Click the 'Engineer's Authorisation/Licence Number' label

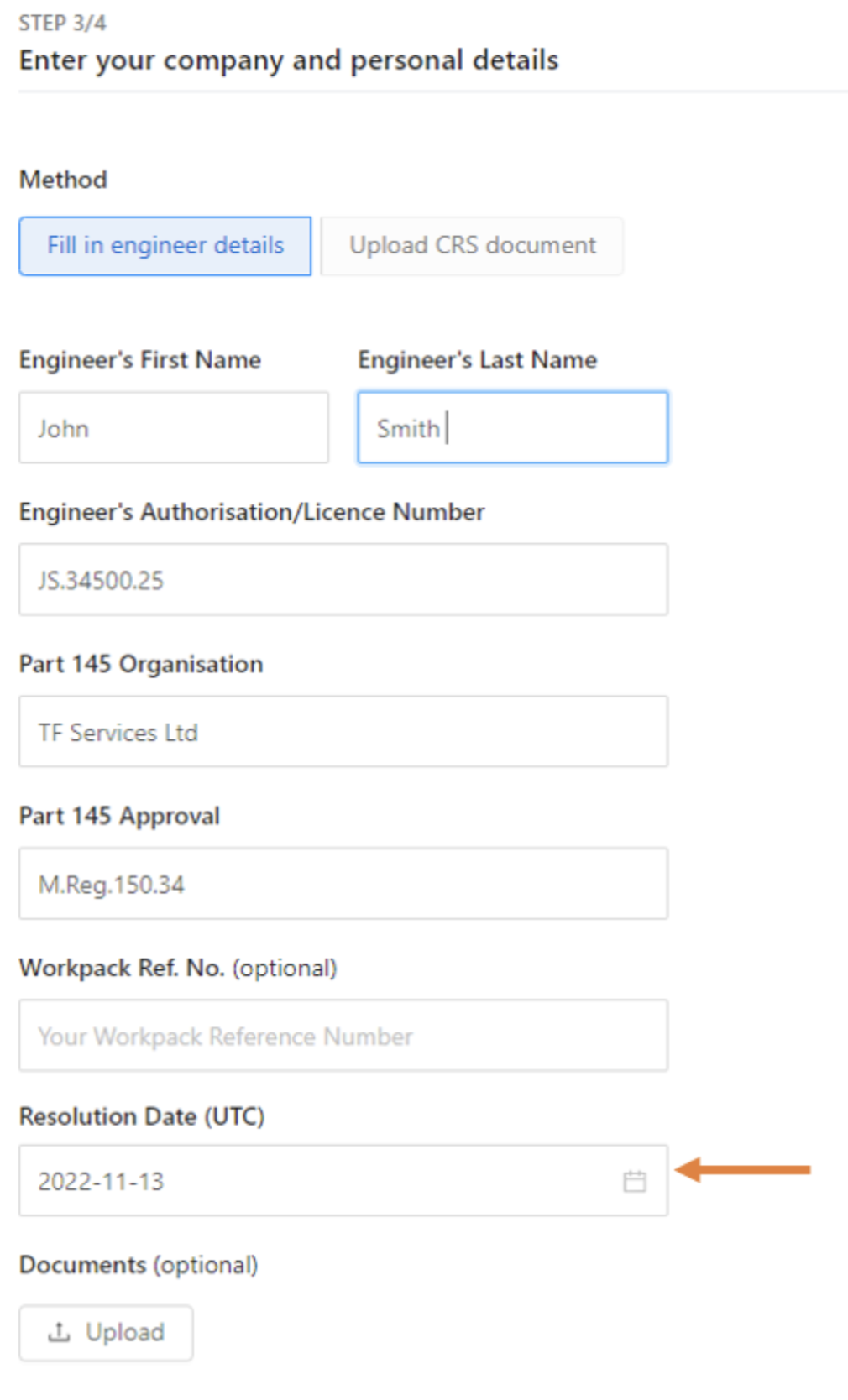click(x=252, y=512)
